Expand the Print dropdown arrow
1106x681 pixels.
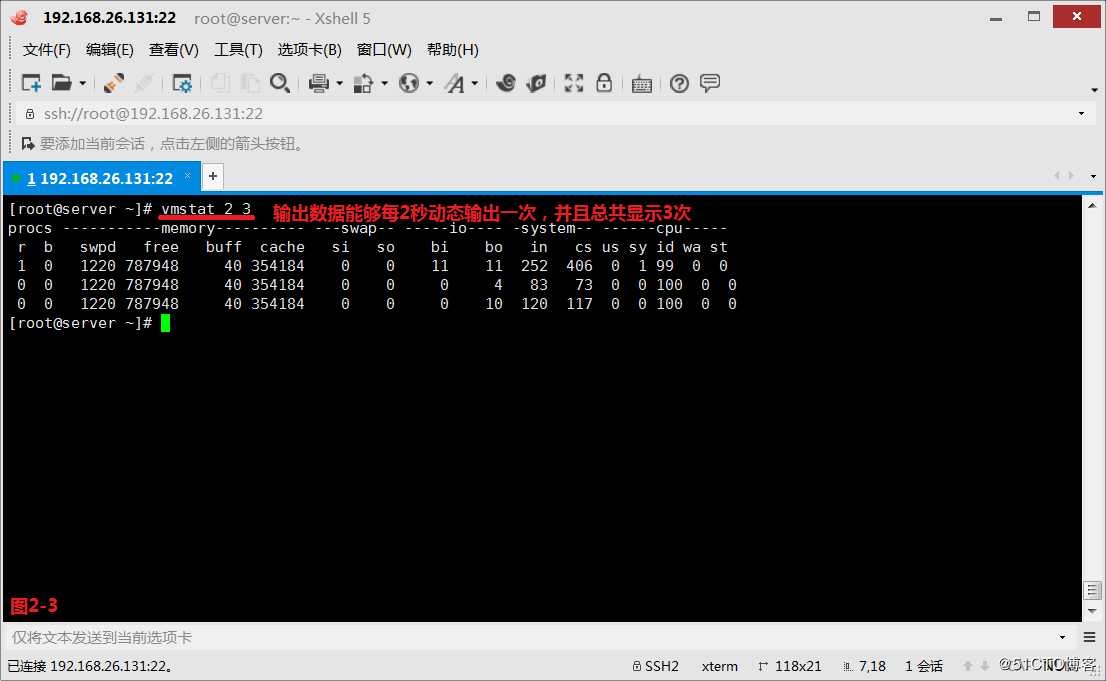tap(339, 83)
